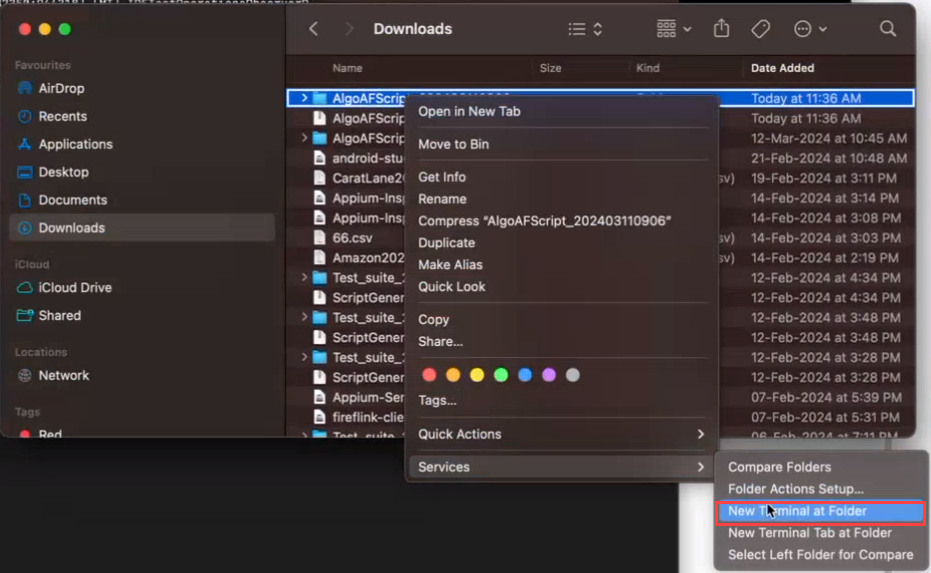This screenshot has height=573, width=931.
Task: Apply the blue tag color
Action: click(x=525, y=375)
